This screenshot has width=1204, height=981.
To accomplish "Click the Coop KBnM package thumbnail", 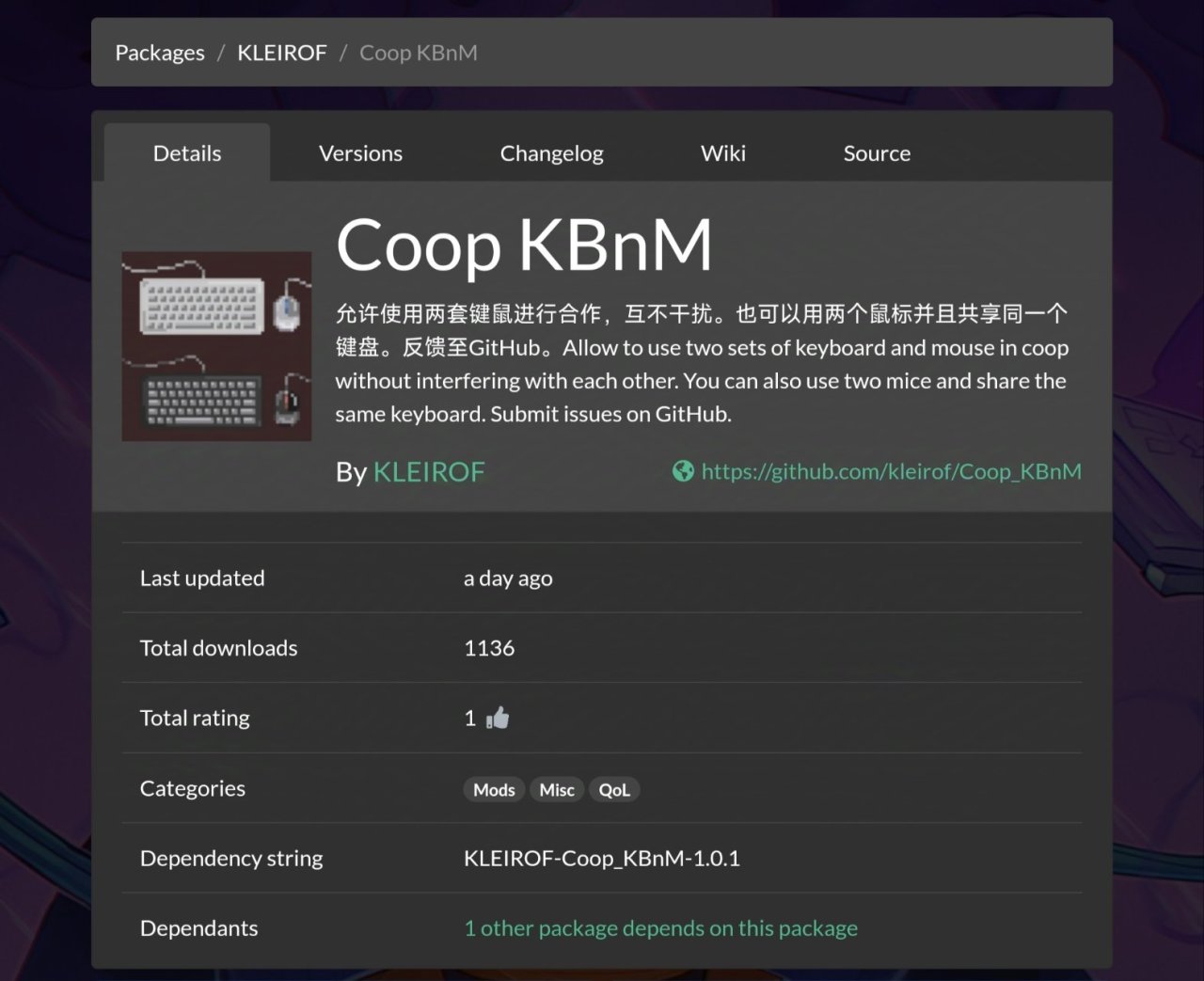I will click(x=216, y=346).
